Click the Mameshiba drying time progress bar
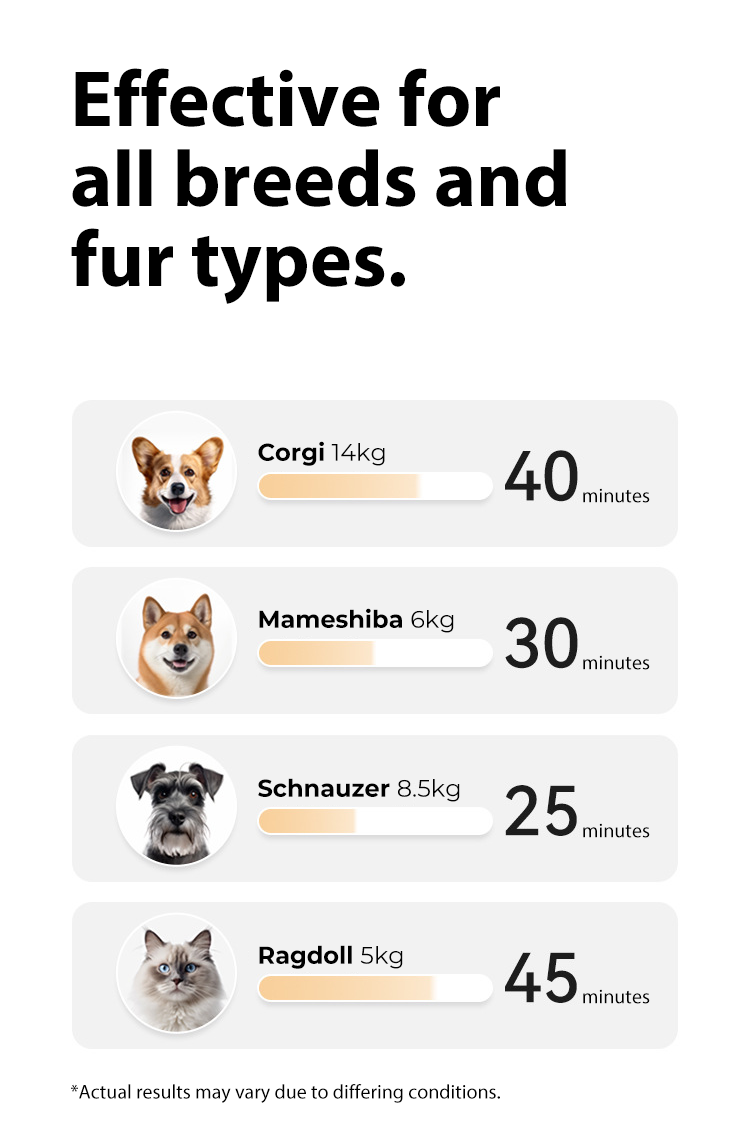Viewport: 750px width, 1148px height. [375, 653]
